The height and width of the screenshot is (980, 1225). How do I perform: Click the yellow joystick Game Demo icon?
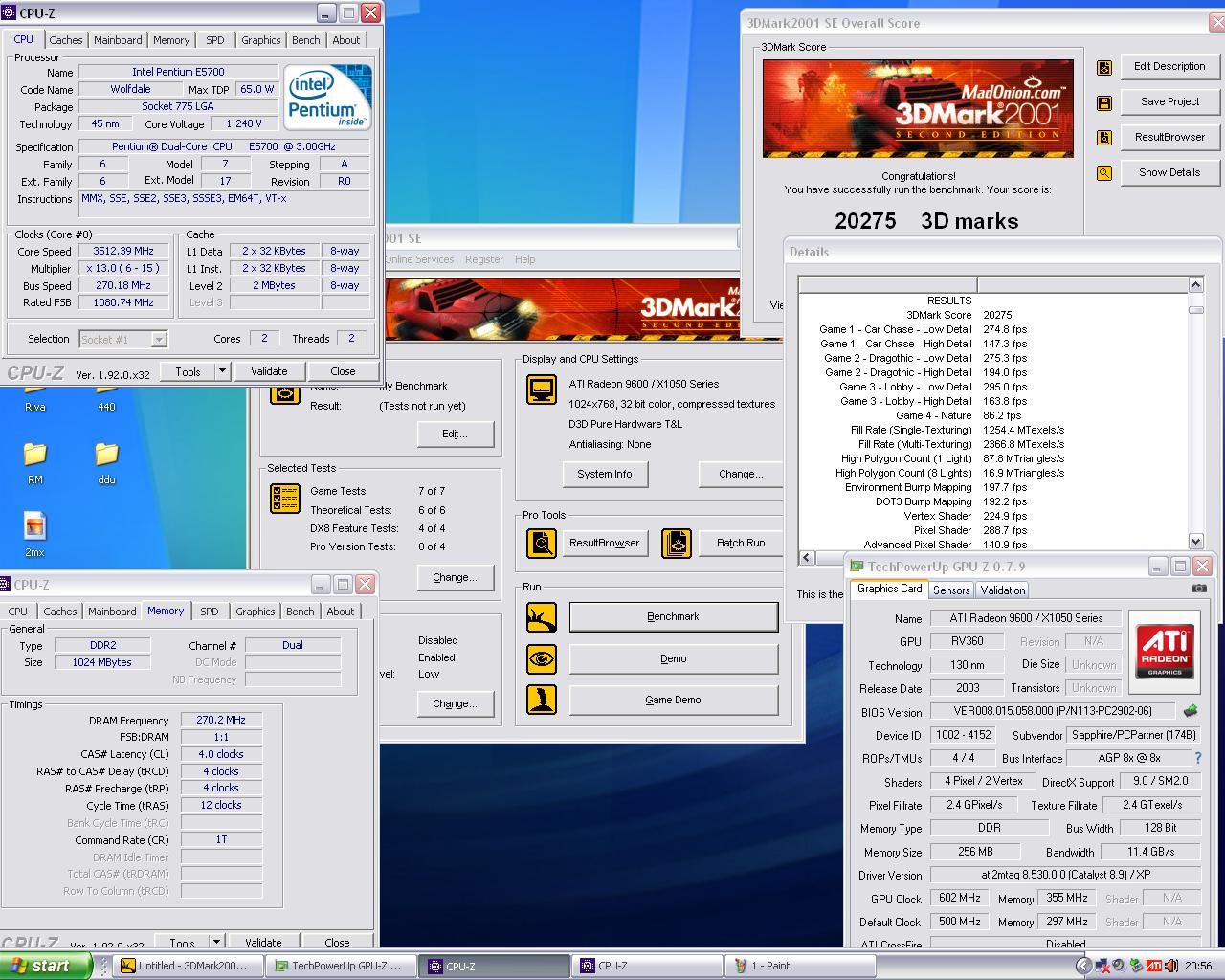point(542,700)
